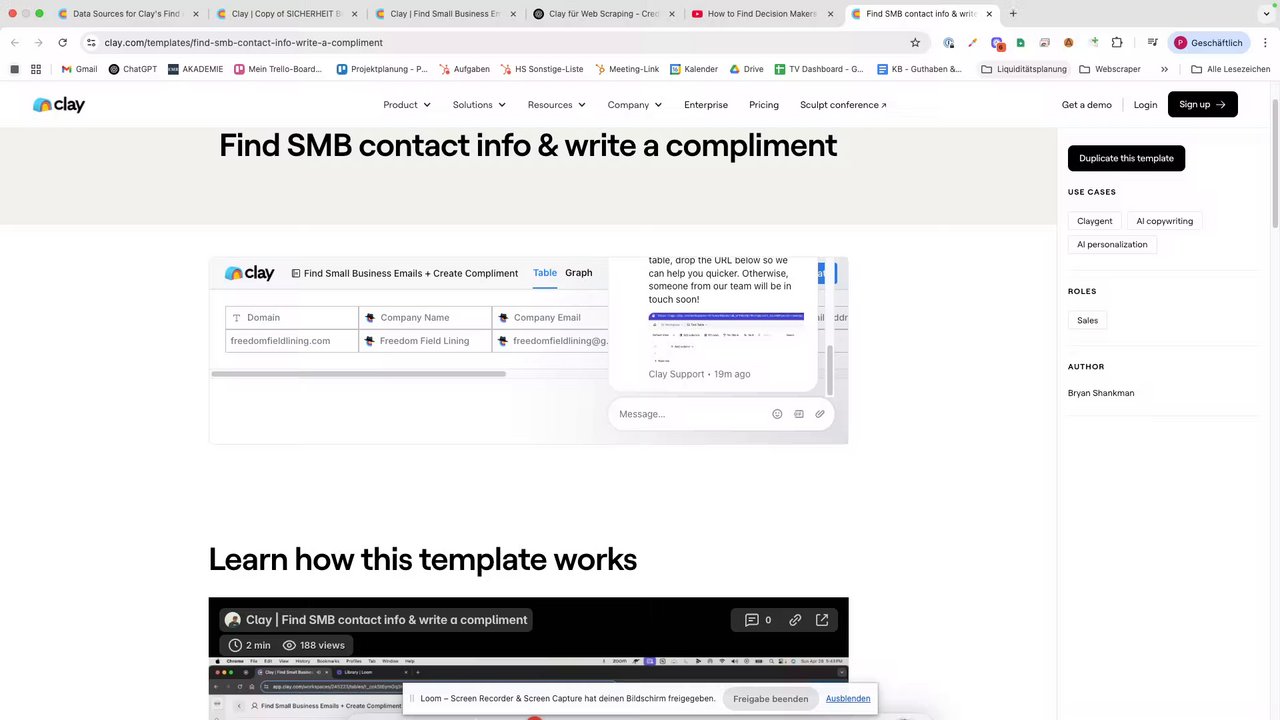This screenshot has height=720, width=1280.
Task: Open the ChatGPT bookmark
Action: coord(132,69)
